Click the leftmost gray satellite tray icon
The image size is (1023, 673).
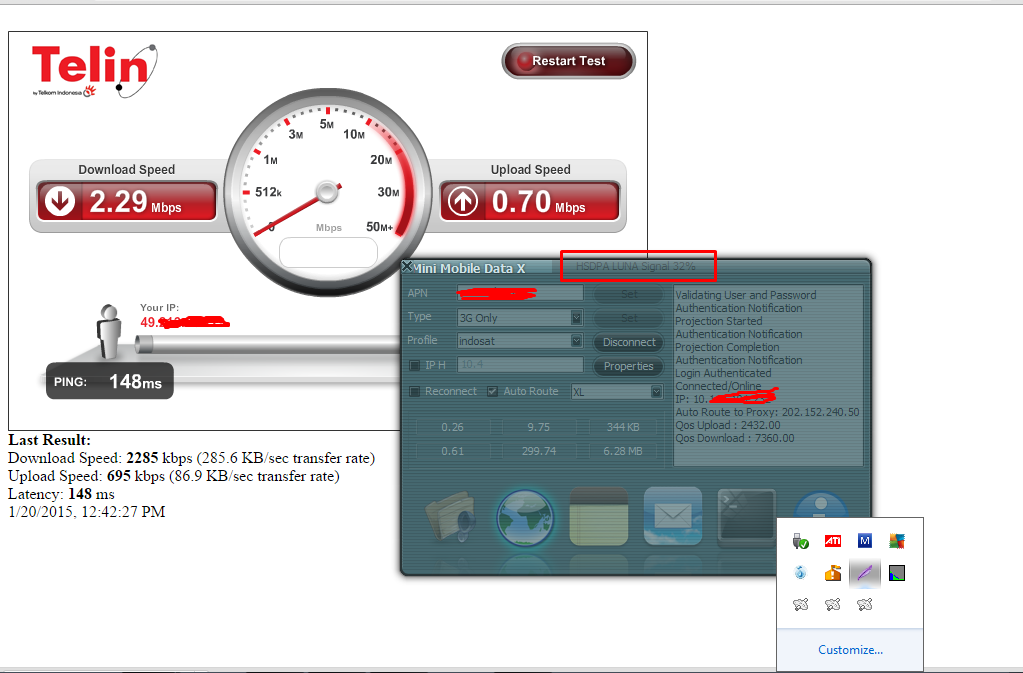tap(801, 605)
